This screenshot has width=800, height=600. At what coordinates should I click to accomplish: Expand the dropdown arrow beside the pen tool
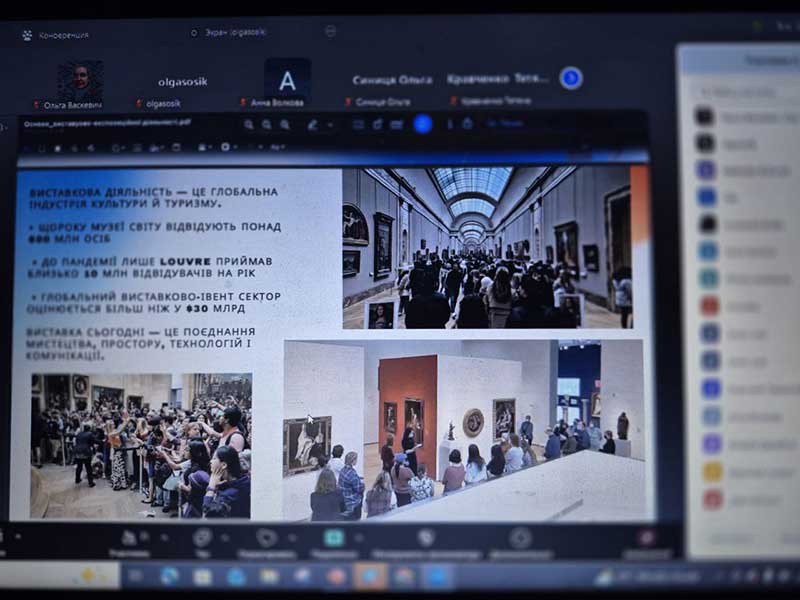(329, 125)
